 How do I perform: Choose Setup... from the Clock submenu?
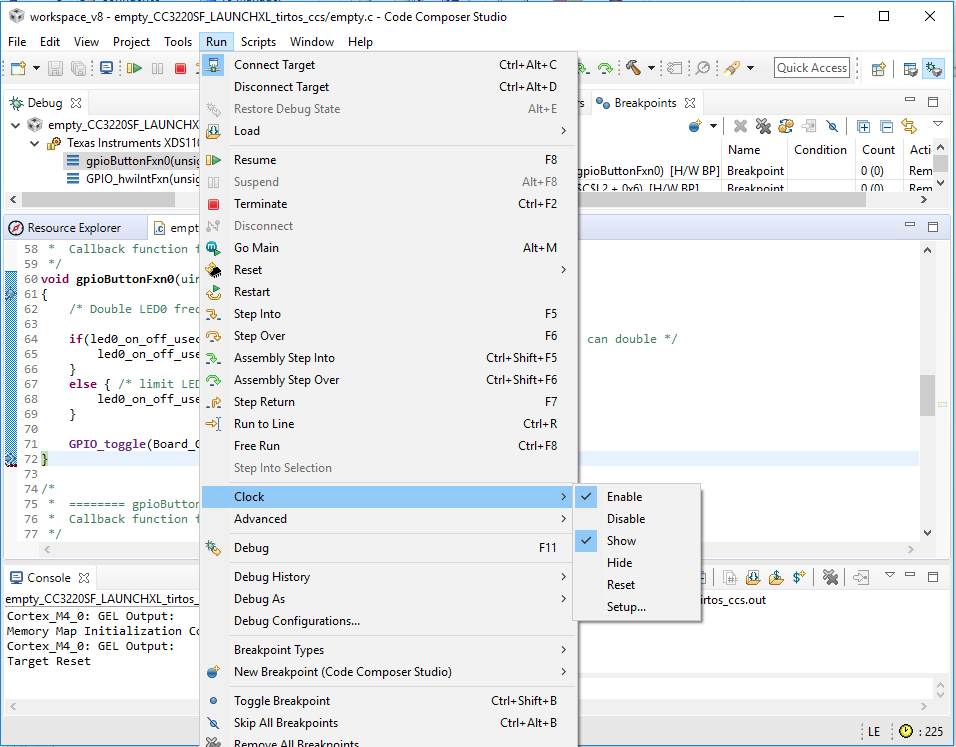click(626, 607)
